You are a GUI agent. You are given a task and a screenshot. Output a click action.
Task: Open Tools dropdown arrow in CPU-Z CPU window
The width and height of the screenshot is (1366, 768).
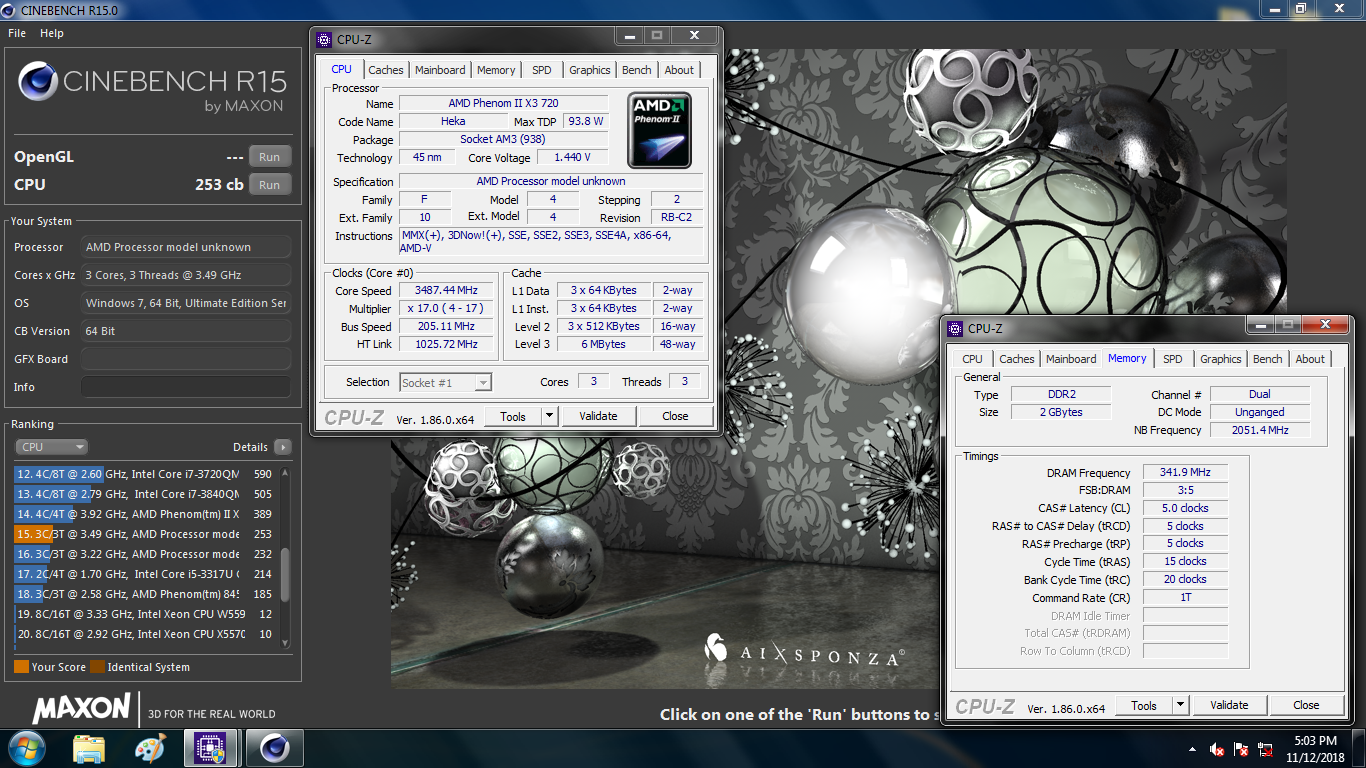click(x=549, y=416)
